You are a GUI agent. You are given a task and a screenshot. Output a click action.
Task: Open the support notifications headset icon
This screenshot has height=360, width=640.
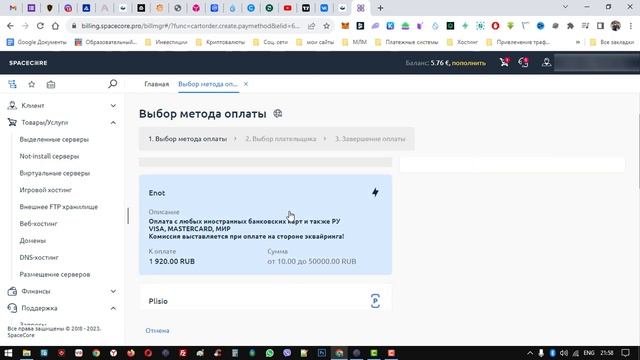point(523,62)
